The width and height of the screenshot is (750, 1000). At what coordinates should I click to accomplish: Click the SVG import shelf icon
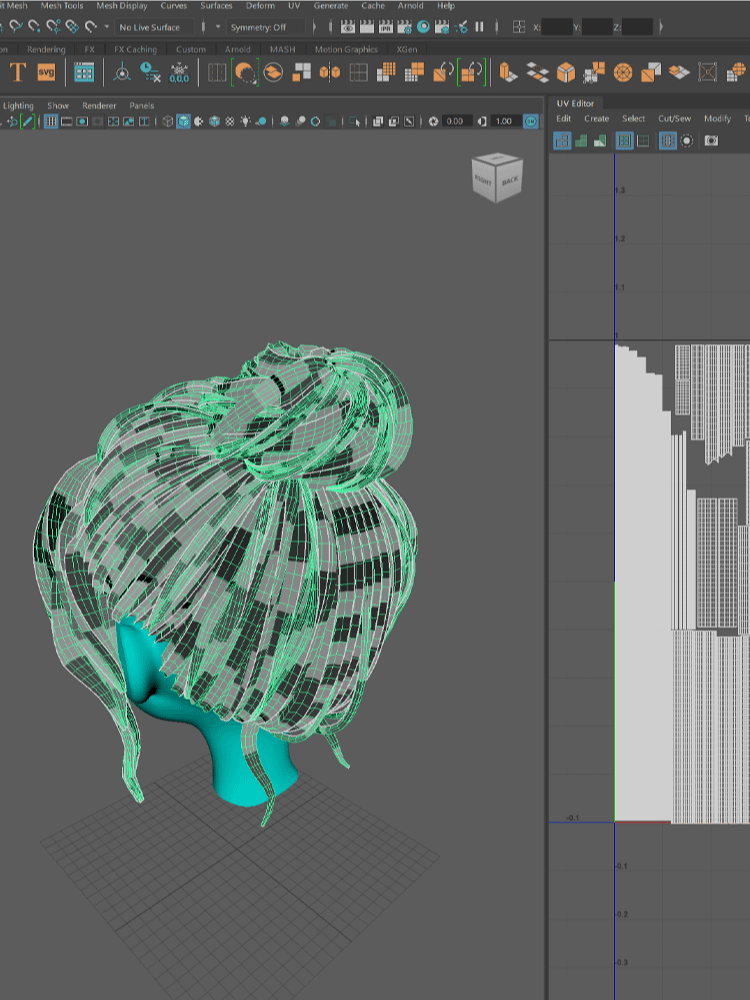[x=46, y=72]
